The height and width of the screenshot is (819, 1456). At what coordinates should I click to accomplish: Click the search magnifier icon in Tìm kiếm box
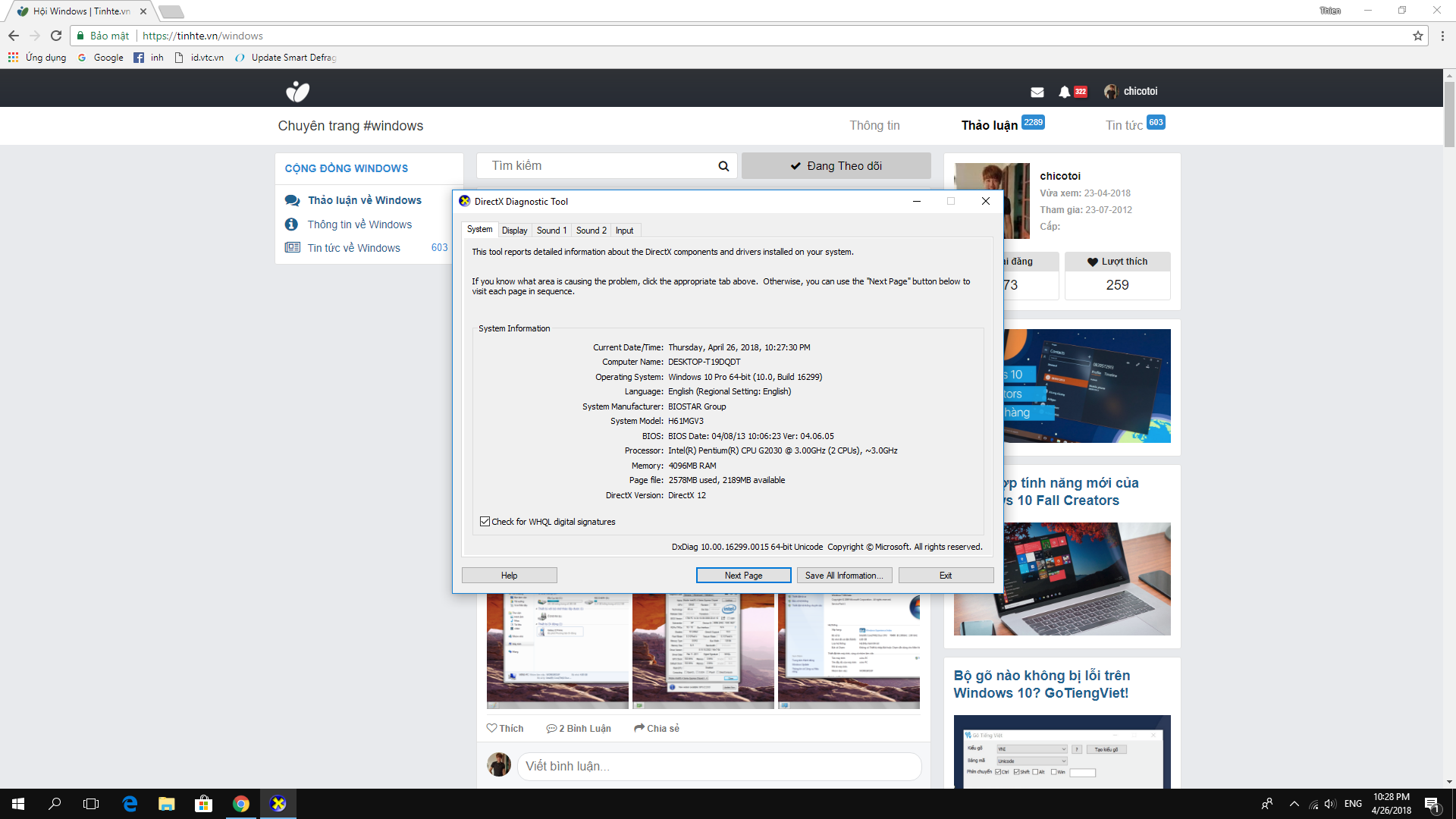(x=723, y=166)
